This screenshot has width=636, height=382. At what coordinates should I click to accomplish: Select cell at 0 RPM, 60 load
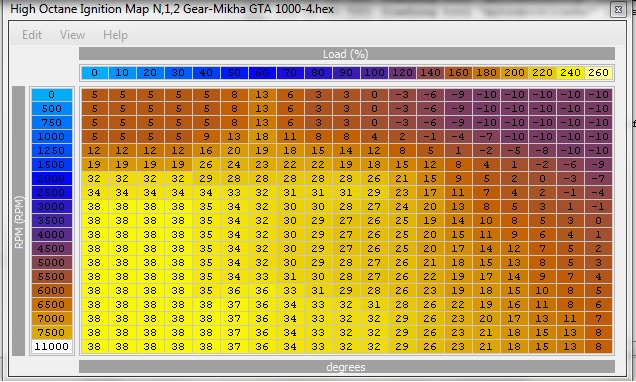point(262,94)
